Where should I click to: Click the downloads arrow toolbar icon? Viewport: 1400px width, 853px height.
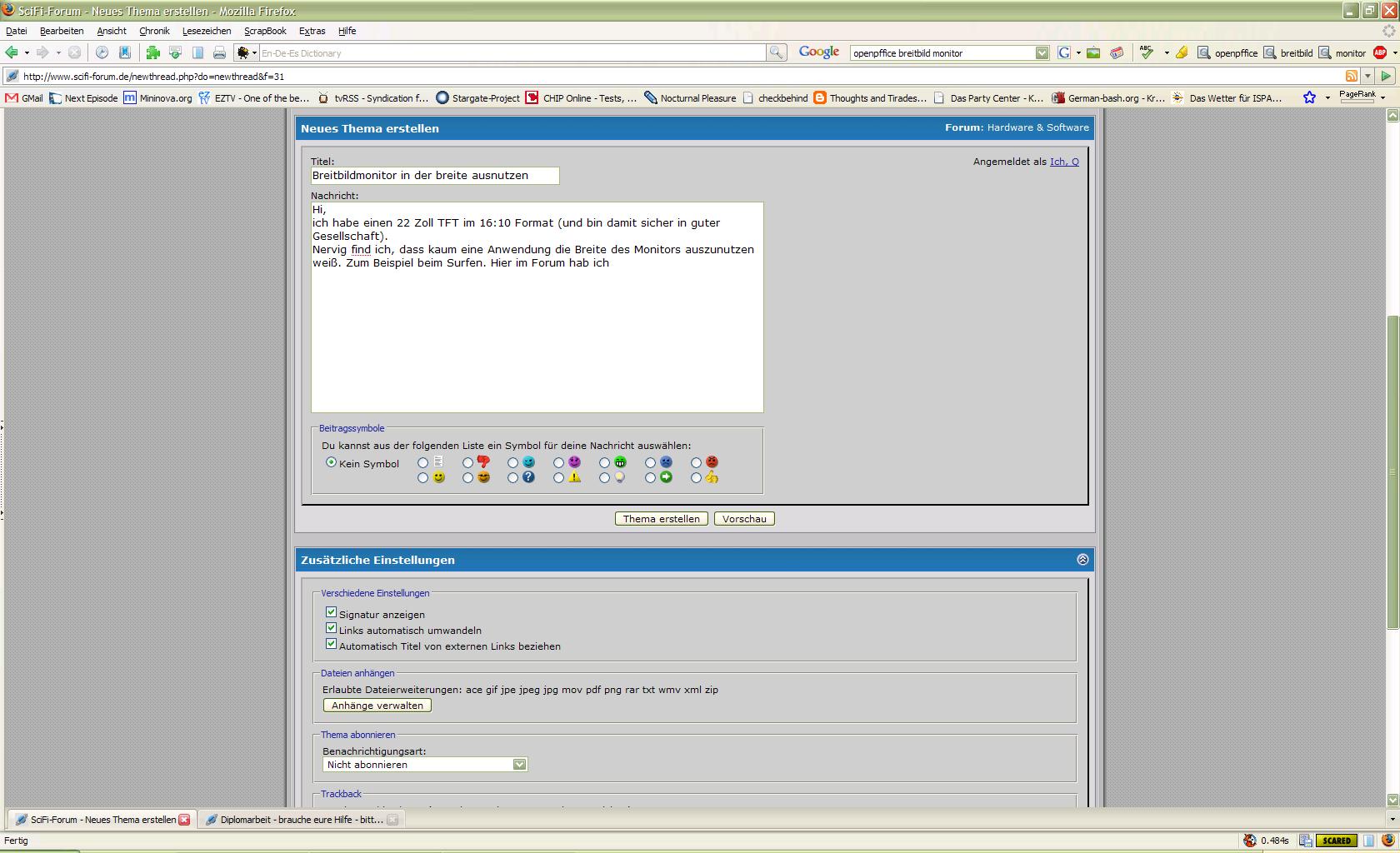click(175, 52)
